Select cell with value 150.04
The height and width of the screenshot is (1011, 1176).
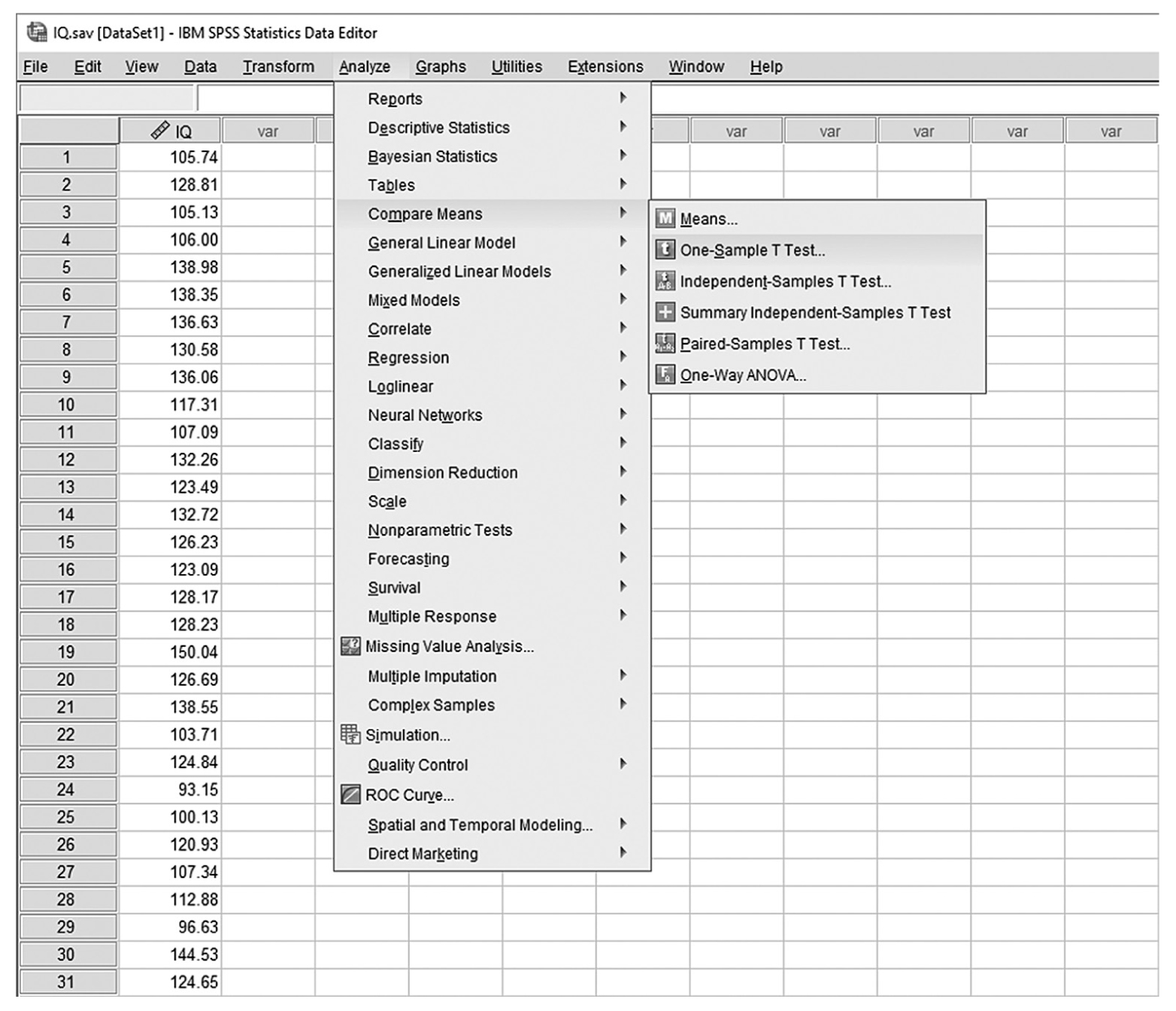tap(170, 652)
